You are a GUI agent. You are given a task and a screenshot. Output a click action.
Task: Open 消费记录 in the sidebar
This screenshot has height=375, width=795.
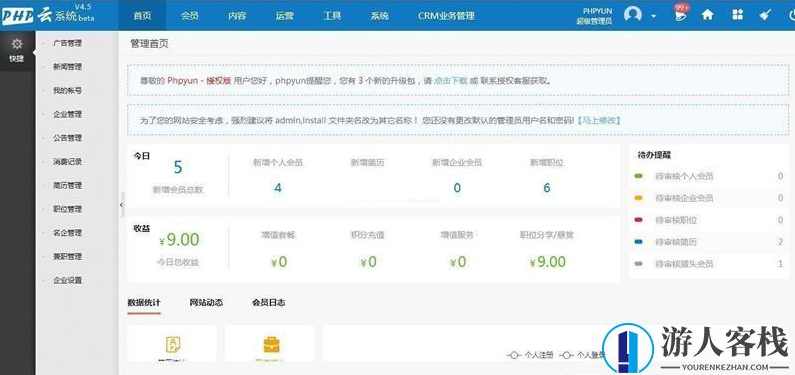pos(67,162)
